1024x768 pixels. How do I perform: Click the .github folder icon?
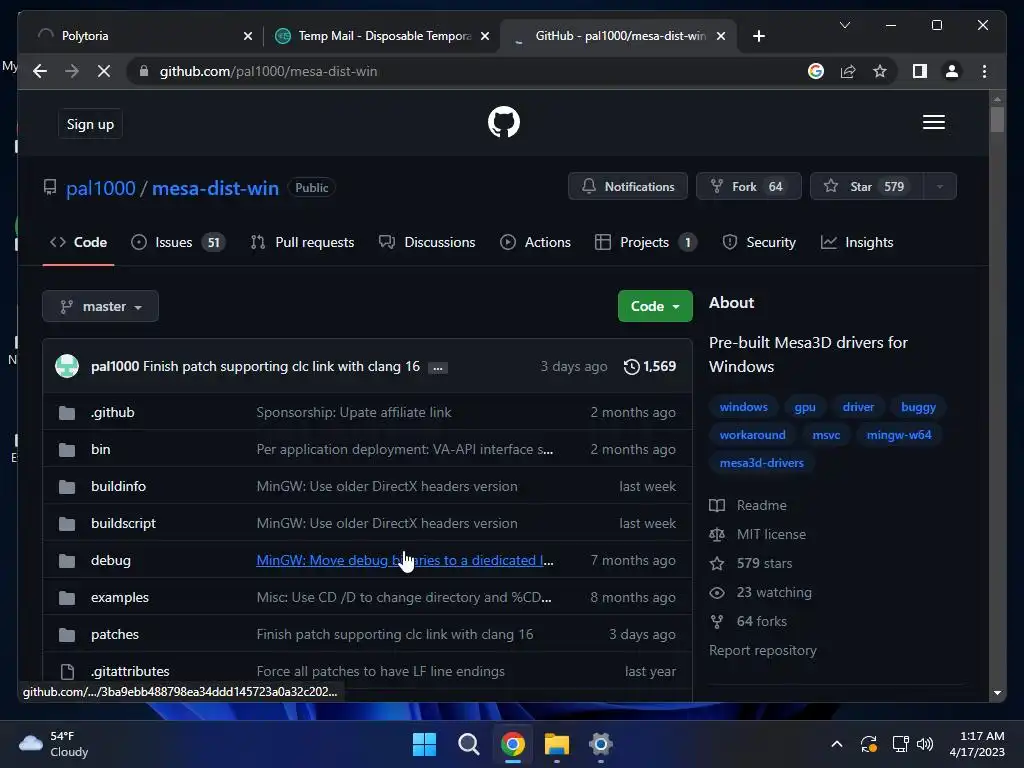click(67, 413)
